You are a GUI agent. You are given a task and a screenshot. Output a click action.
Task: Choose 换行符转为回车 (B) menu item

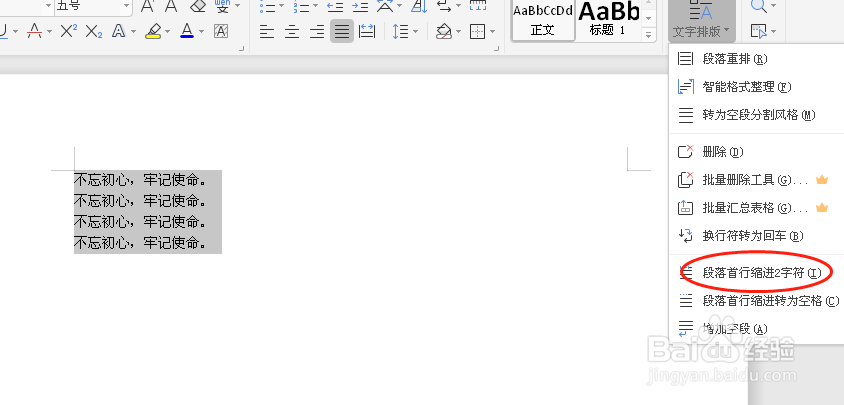pos(756,235)
